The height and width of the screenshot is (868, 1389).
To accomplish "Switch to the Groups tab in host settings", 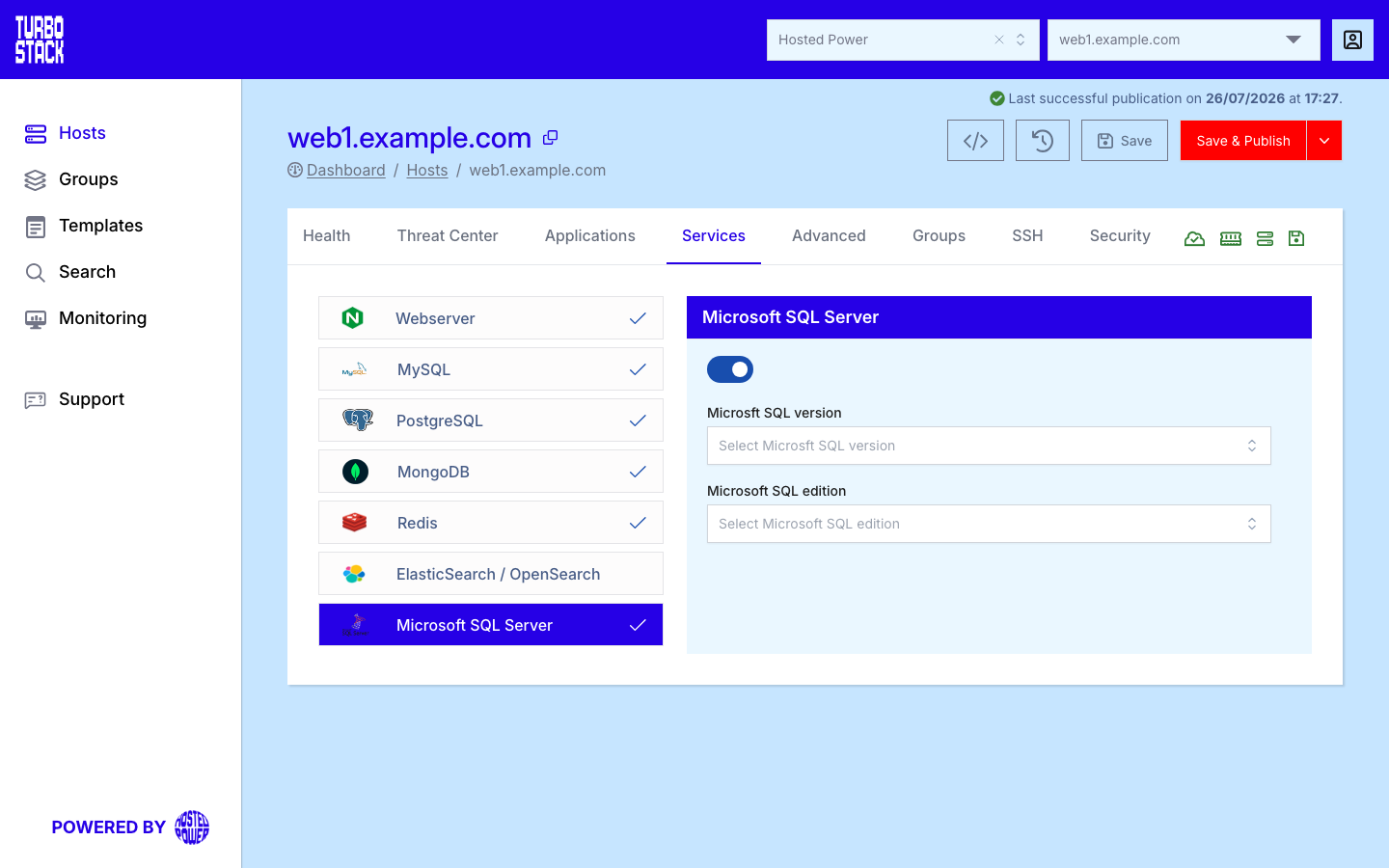I will [x=939, y=236].
